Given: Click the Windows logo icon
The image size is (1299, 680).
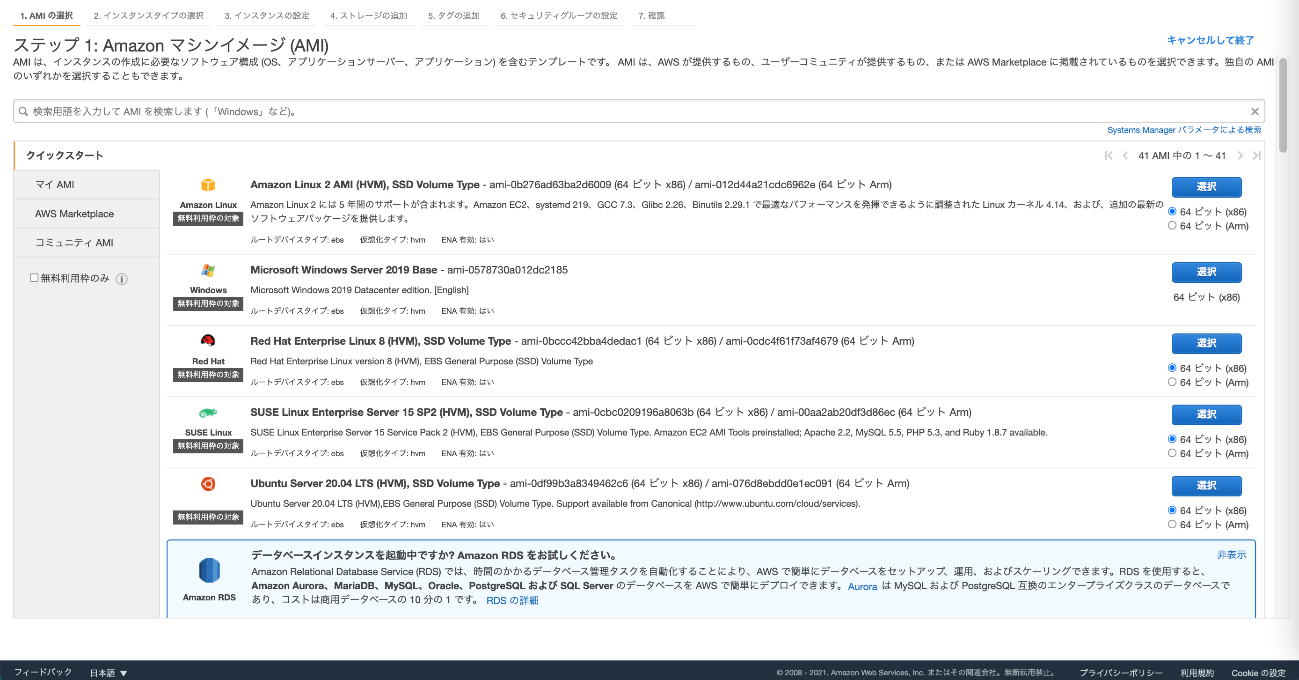Looking at the screenshot, I should coord(208,270).
